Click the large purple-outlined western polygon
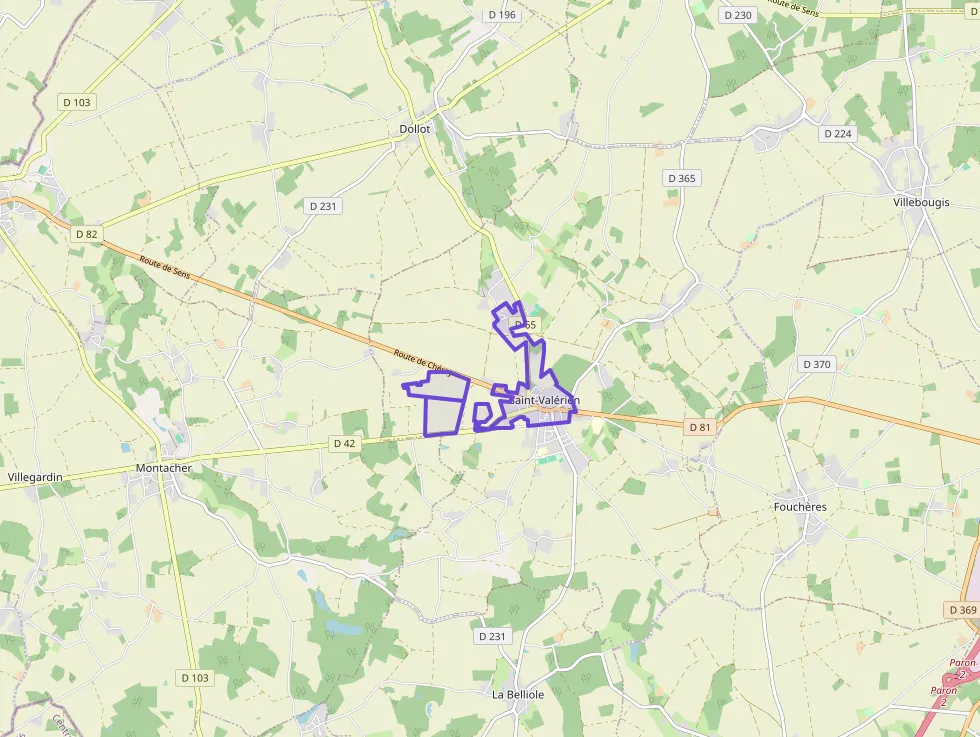The image size is (980, 737). [439, 404]
